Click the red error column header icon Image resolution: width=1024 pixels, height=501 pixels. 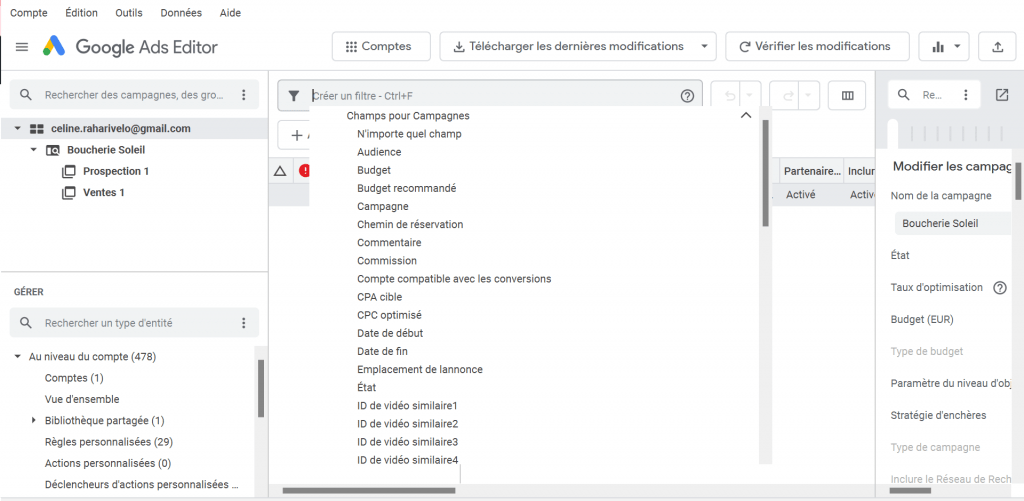[304, 171]
